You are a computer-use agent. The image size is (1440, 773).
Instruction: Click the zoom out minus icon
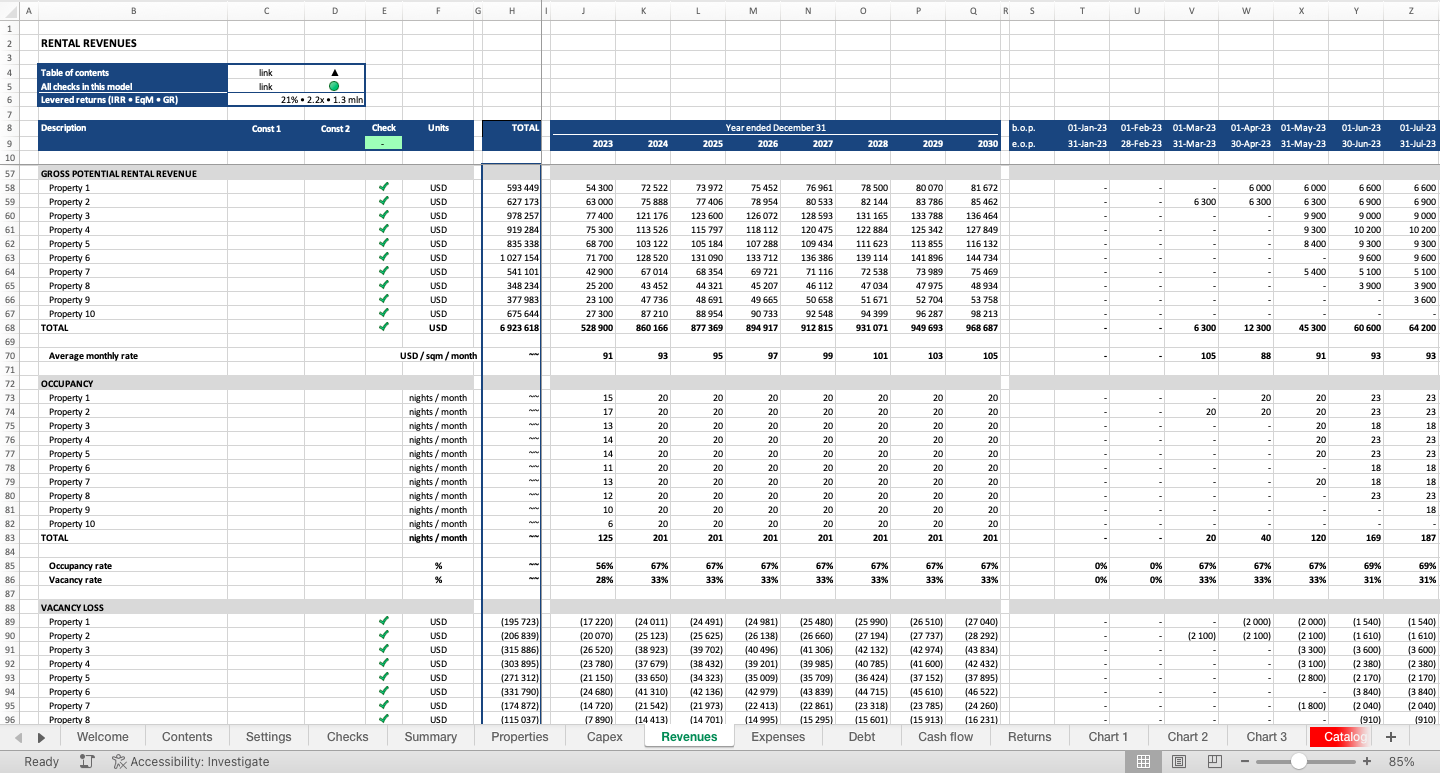[x=1245, y=761]
